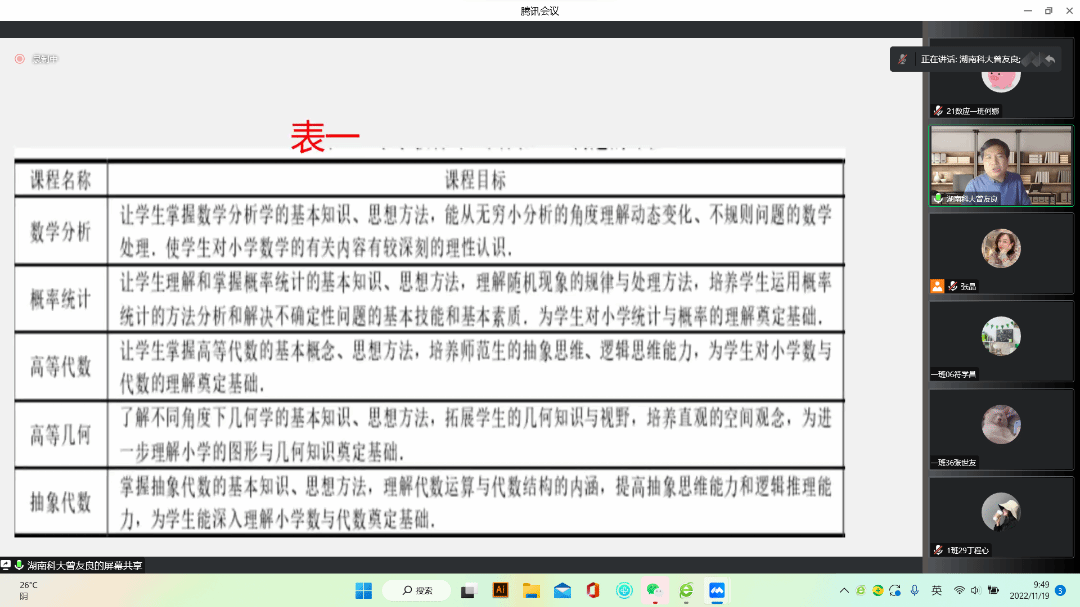Click the Tencent Meeting taskbar icon
This screenshot has width=1080, height=607.
coord(716,590)
